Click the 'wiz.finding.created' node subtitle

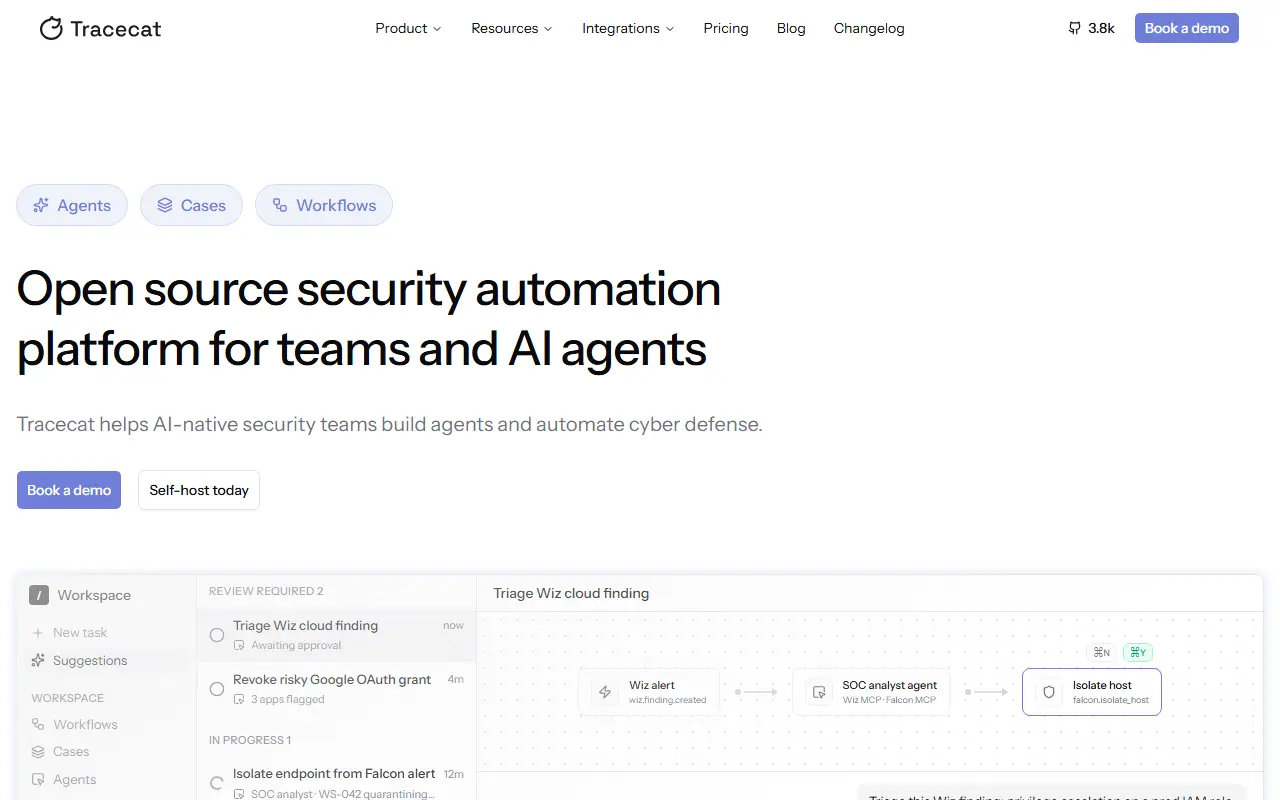pyautogui.click(x=668, y=700)
